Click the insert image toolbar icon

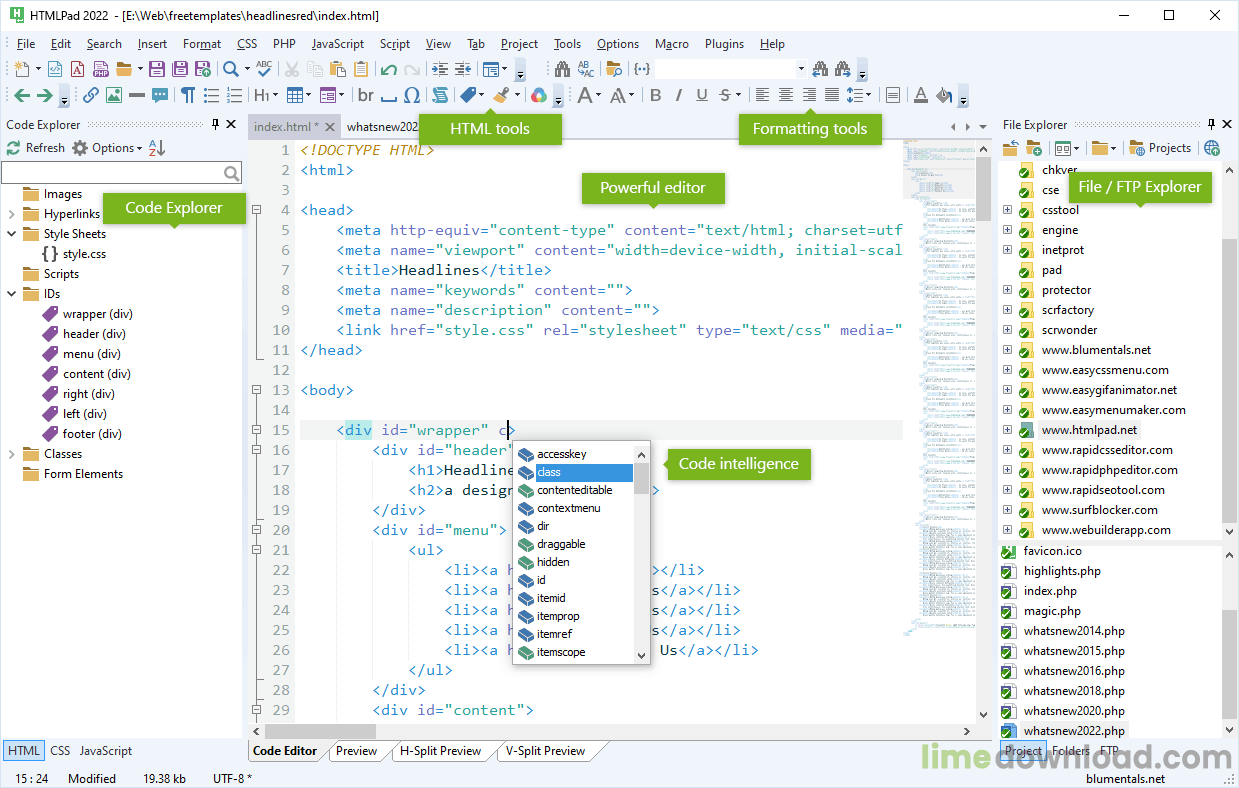click(114, 96)
